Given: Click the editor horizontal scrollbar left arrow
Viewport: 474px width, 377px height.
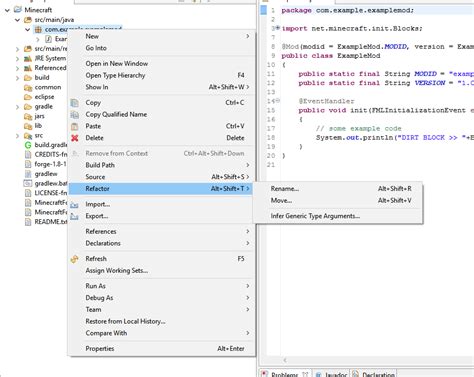Looking at the screenshot, I should [x=285, y=360].
